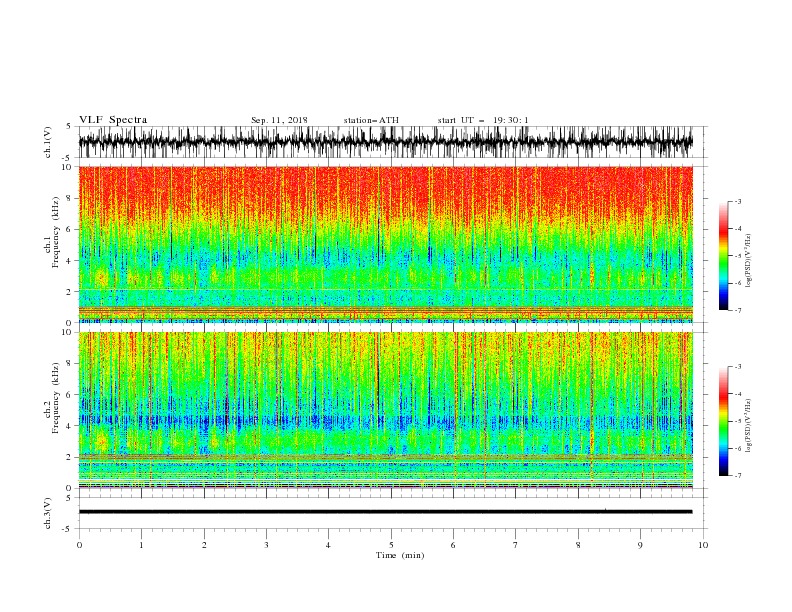Click time axis tick label "10" at right end

(703, 545)
